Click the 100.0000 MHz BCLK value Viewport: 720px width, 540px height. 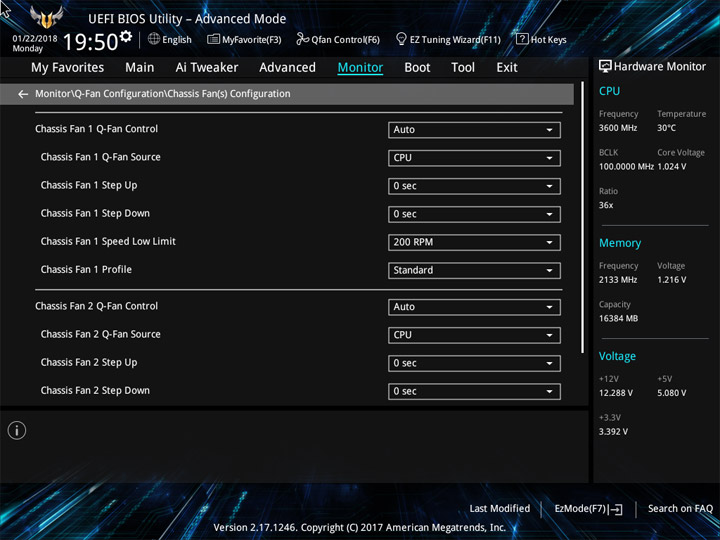coord(626,167)
